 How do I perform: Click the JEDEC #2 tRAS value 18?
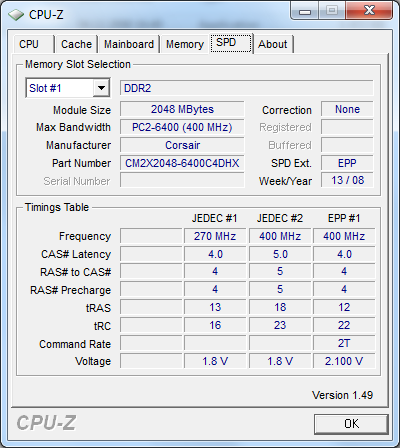[280, 307]
